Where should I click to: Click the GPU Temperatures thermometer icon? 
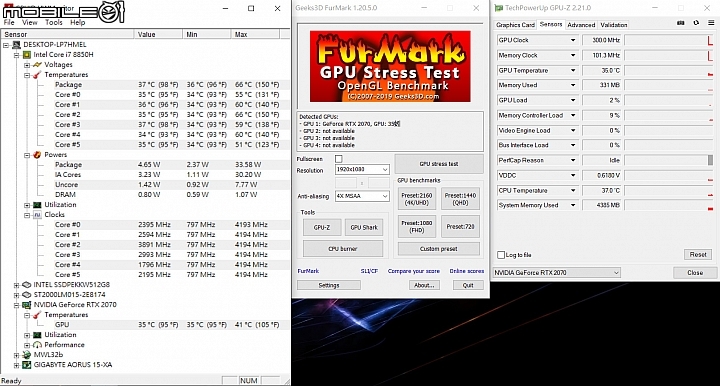click(37, 315)
